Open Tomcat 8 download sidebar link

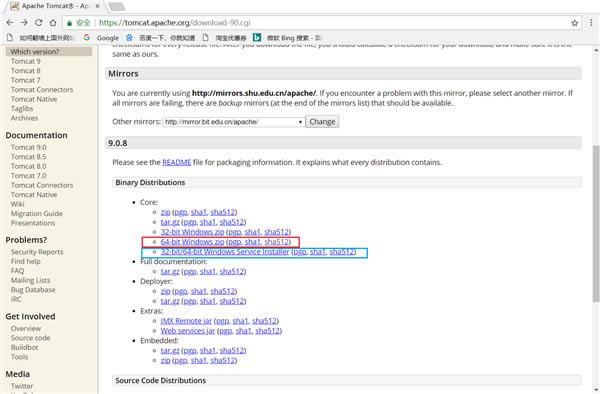click(x=26, y=71)
